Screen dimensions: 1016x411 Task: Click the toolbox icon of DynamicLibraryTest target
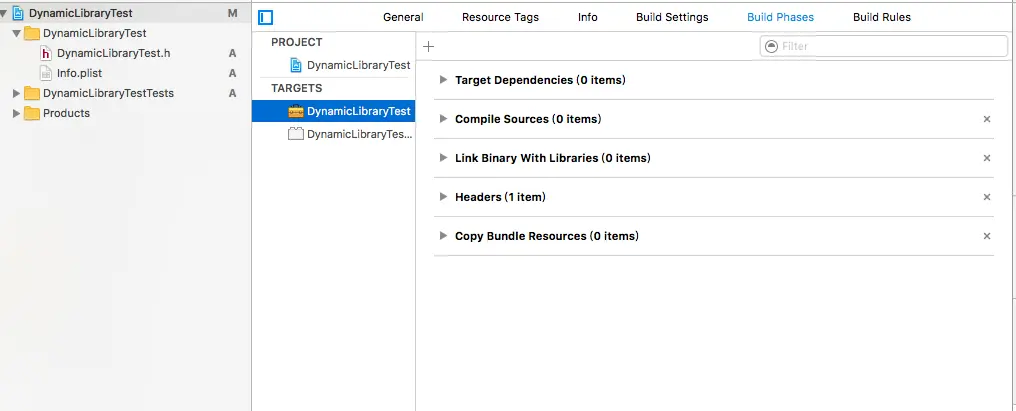pos(295,112)
